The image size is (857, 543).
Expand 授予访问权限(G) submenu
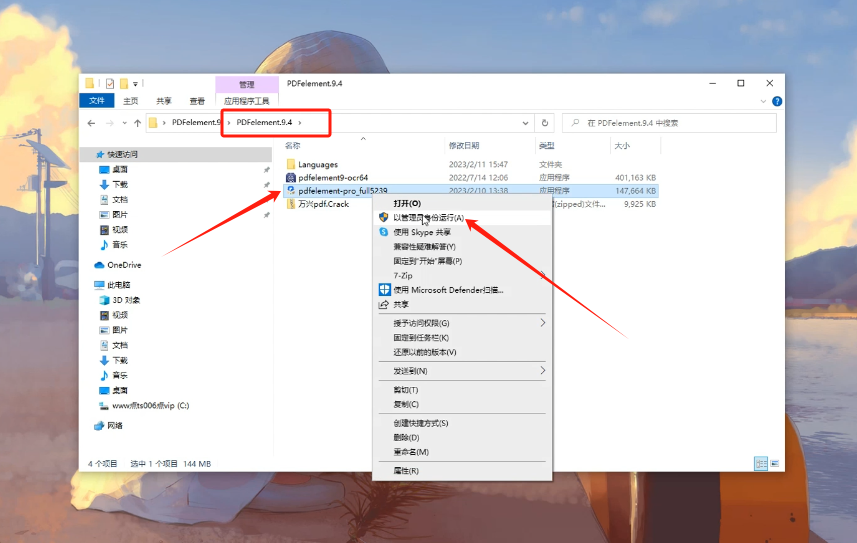[x=462, y=323]
